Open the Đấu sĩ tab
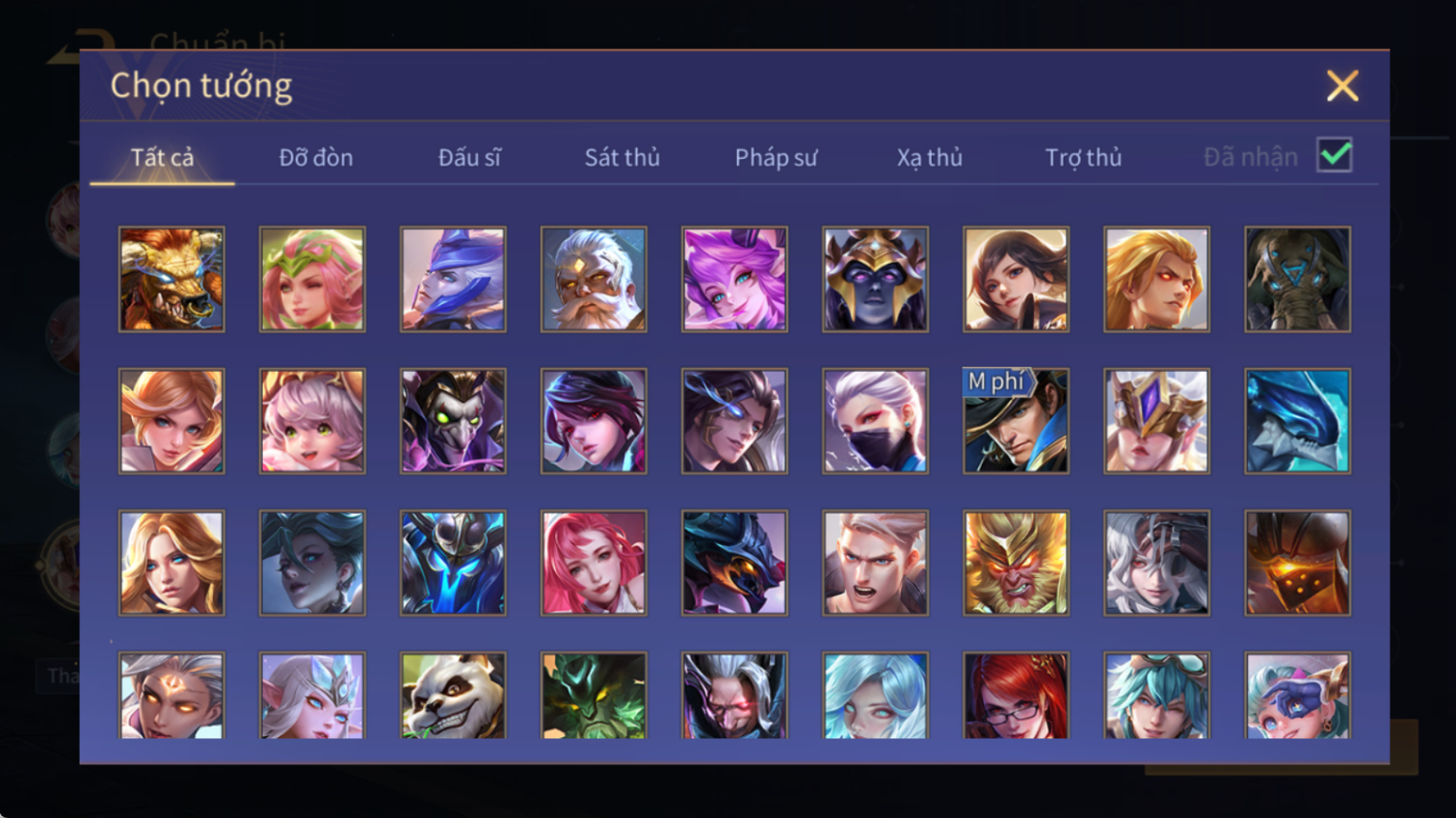The width and height of the screenshot is (1456, 818). [x=469, y=157]
